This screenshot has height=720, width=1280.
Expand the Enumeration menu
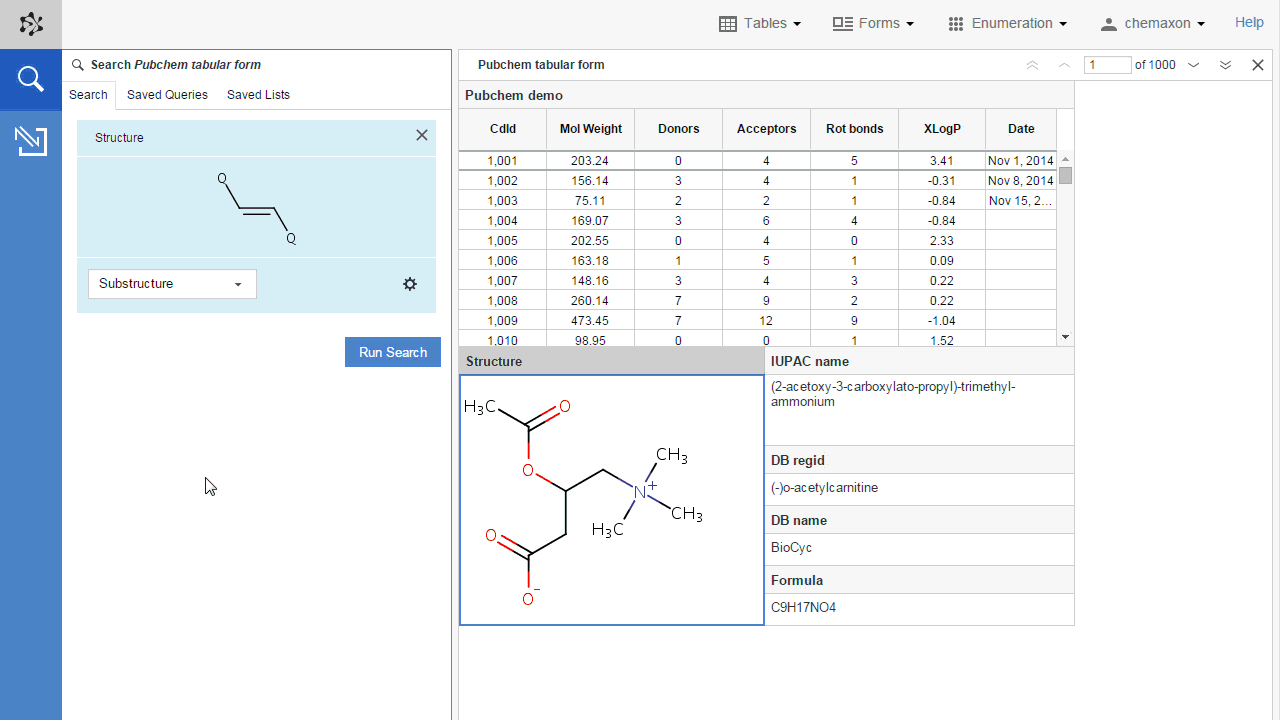tap(1007, 23)
